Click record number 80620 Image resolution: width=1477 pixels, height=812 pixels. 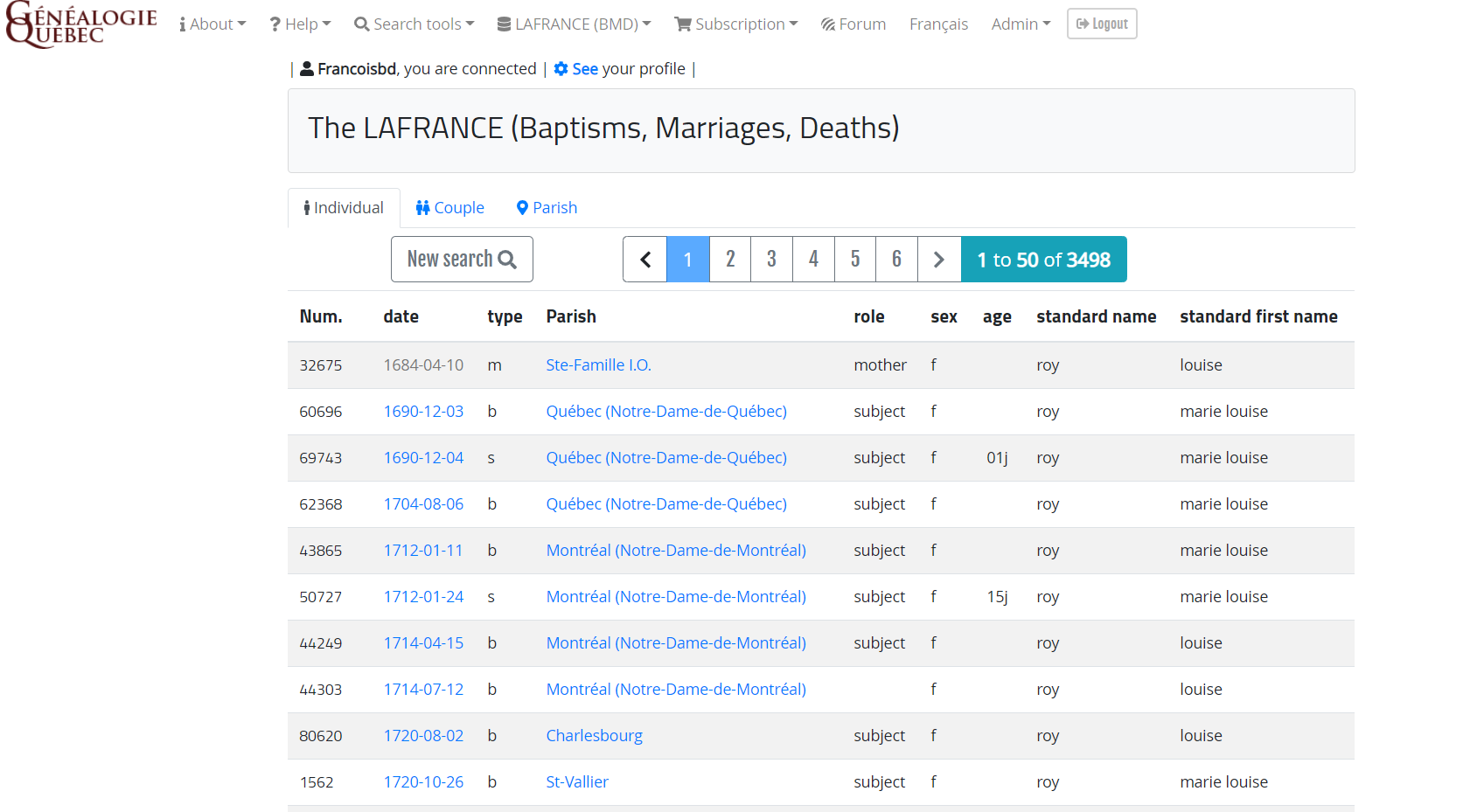321,736
